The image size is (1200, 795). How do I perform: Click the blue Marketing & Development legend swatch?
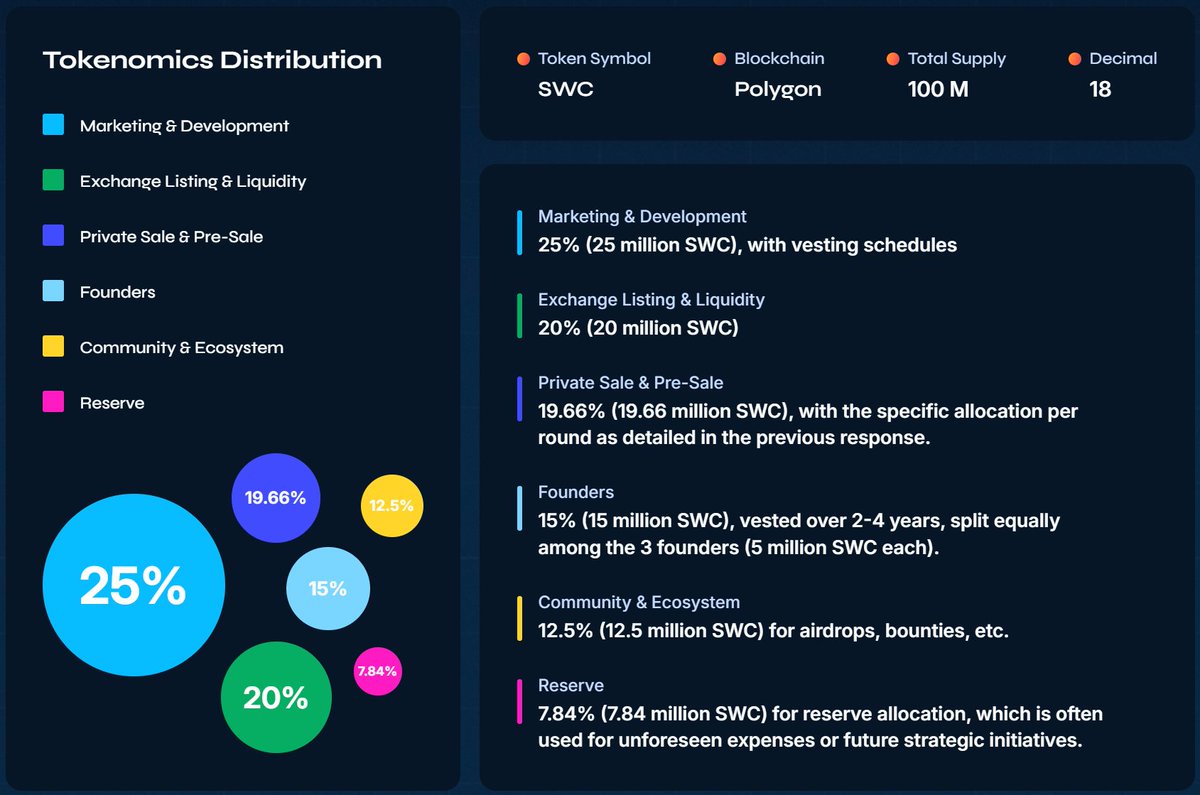click(x=53, y=125)
